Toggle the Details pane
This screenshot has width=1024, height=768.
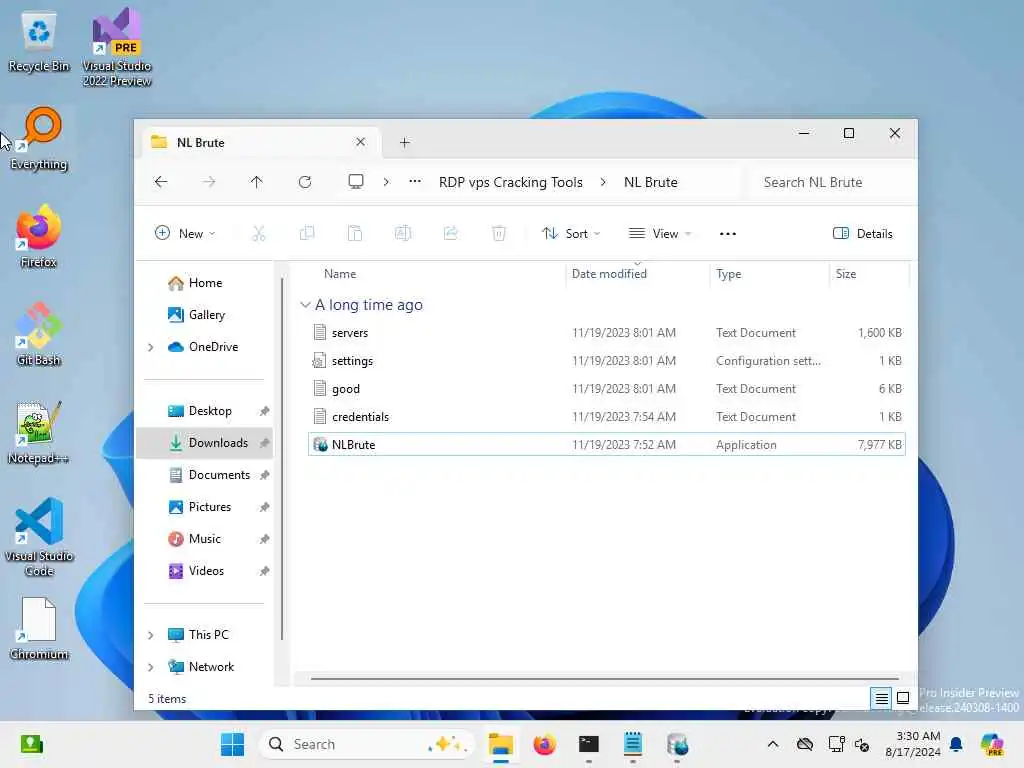click(862, 234)
